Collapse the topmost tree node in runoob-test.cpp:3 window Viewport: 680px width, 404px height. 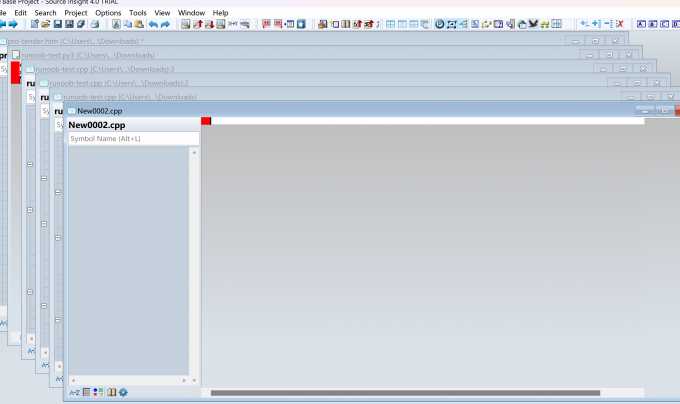click(x=30, y=164)
